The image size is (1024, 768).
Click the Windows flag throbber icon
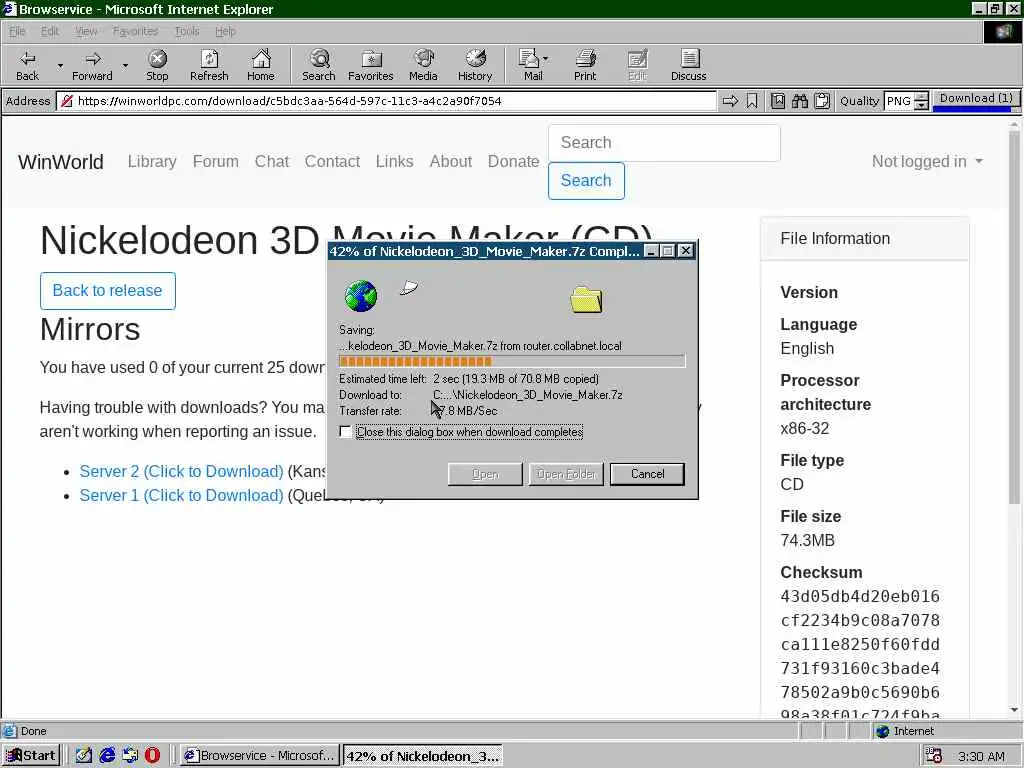tap(1002, 31)
